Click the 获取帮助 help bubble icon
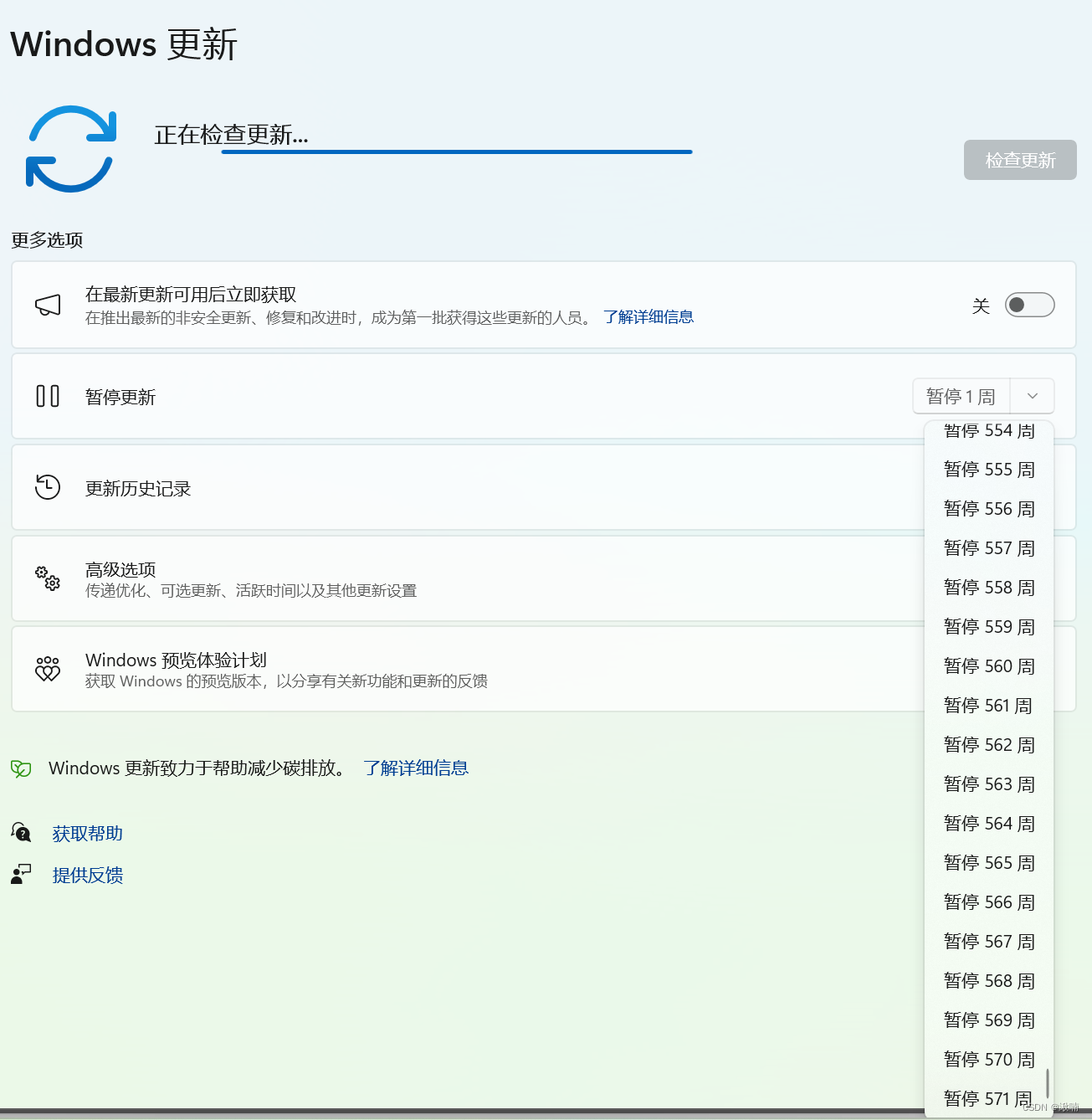 coord(21,832)
